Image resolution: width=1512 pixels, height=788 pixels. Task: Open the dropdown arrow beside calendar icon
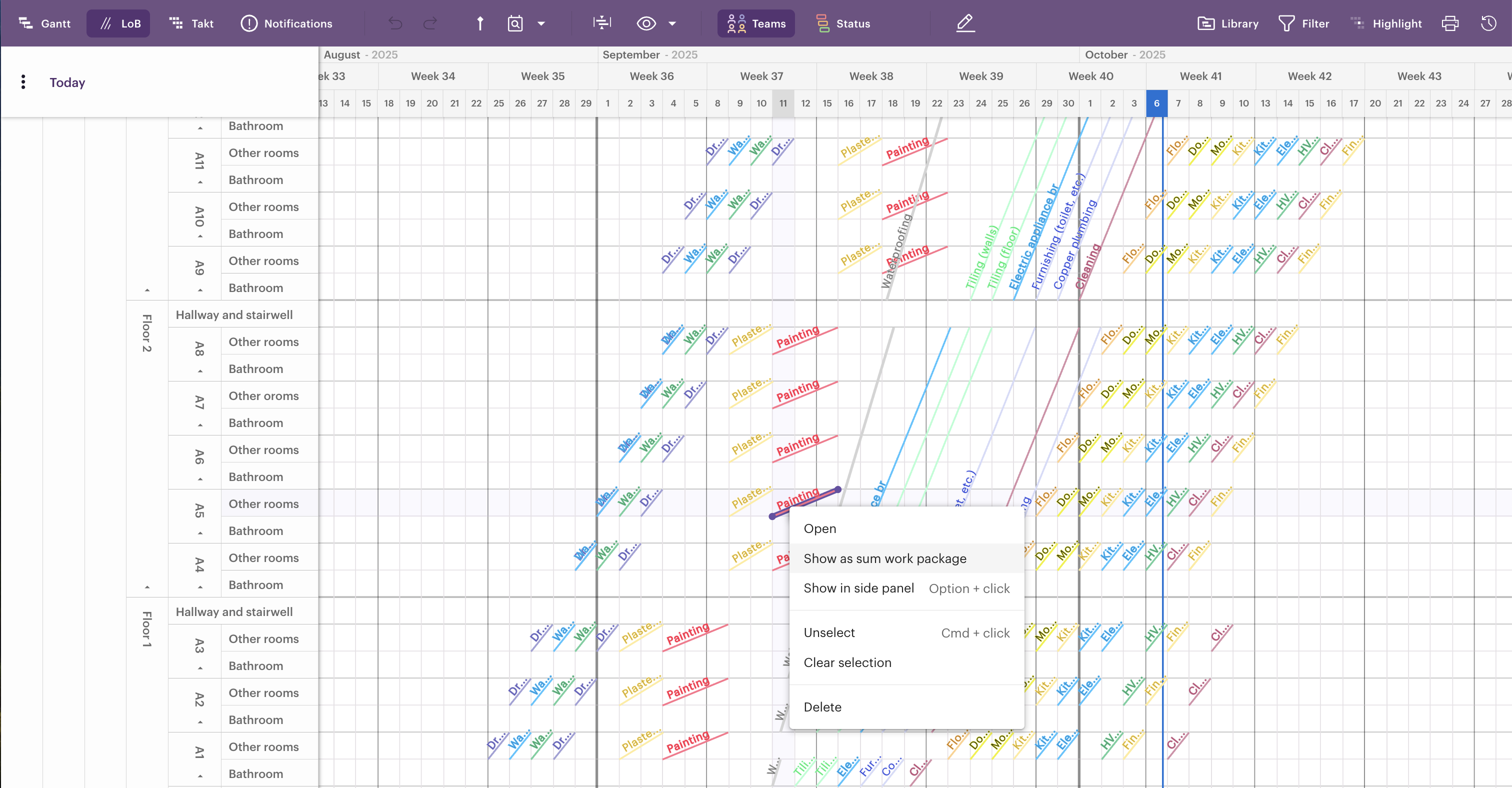point(541,23)
